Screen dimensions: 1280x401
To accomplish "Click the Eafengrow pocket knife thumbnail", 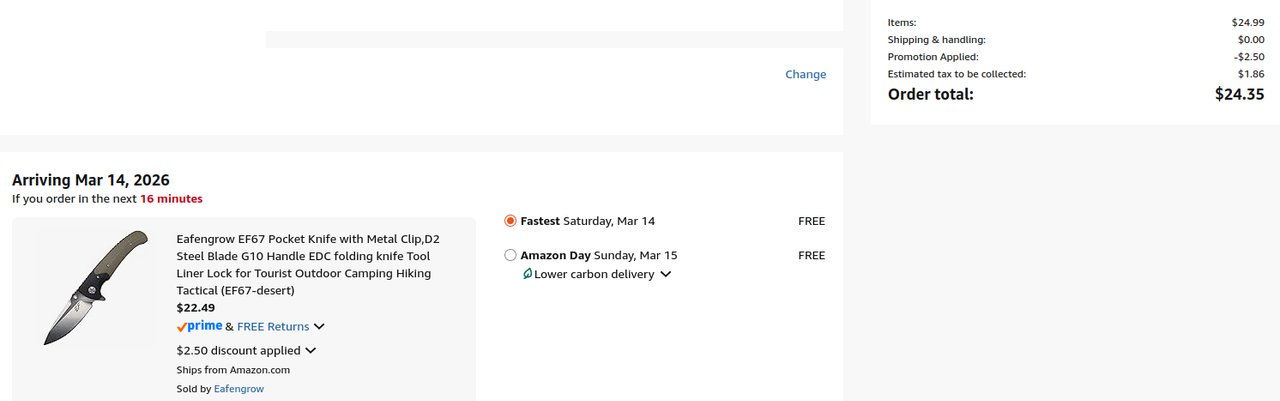I will [96, 288].
